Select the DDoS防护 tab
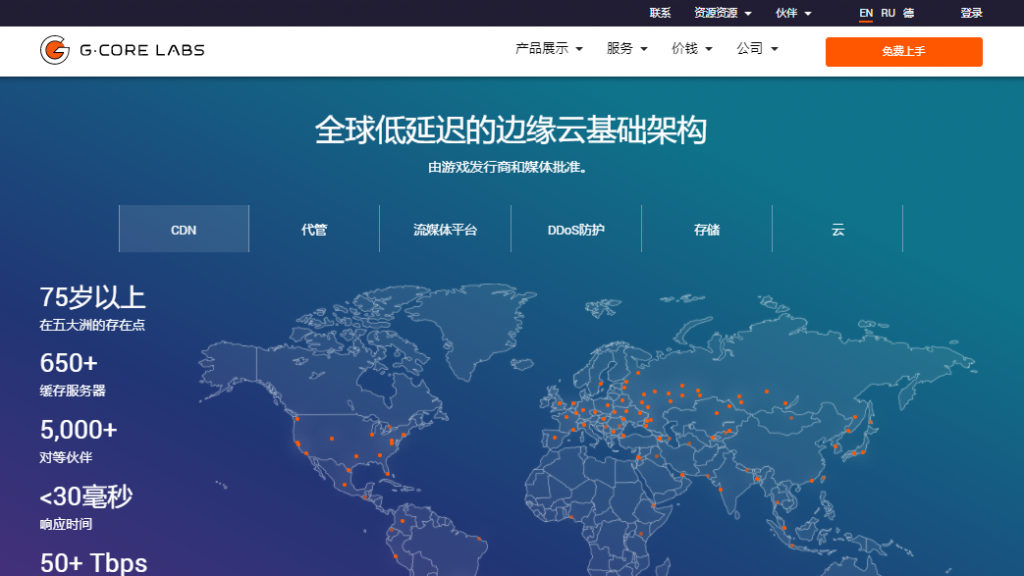 576,229
